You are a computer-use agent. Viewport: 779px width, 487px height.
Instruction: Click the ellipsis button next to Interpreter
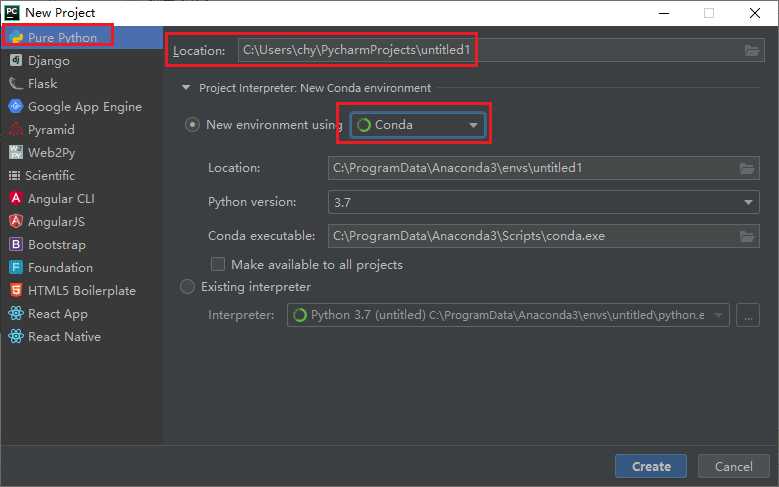pyautogui.click(x=748, y=315)
